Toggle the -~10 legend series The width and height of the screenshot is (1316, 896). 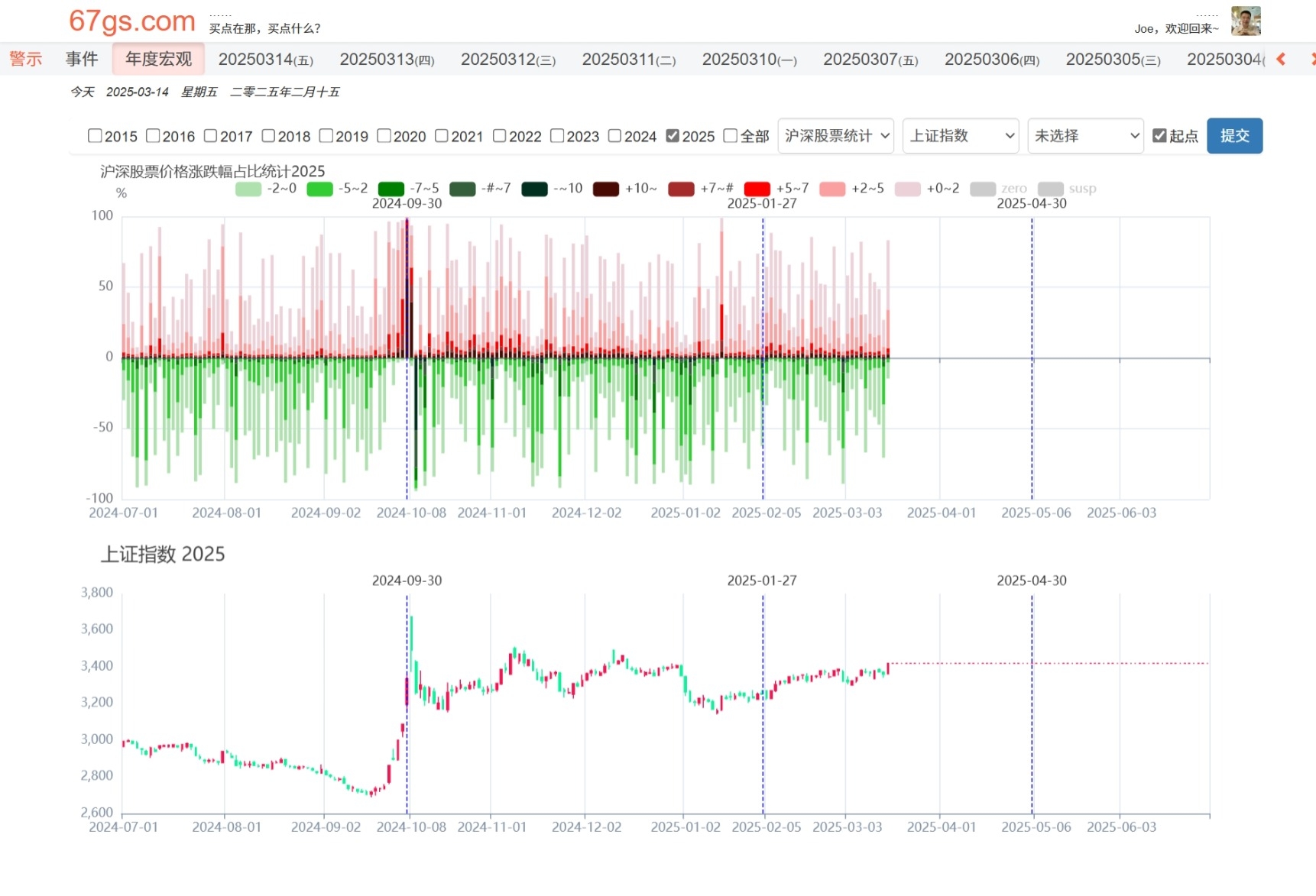tap(552, 189)
